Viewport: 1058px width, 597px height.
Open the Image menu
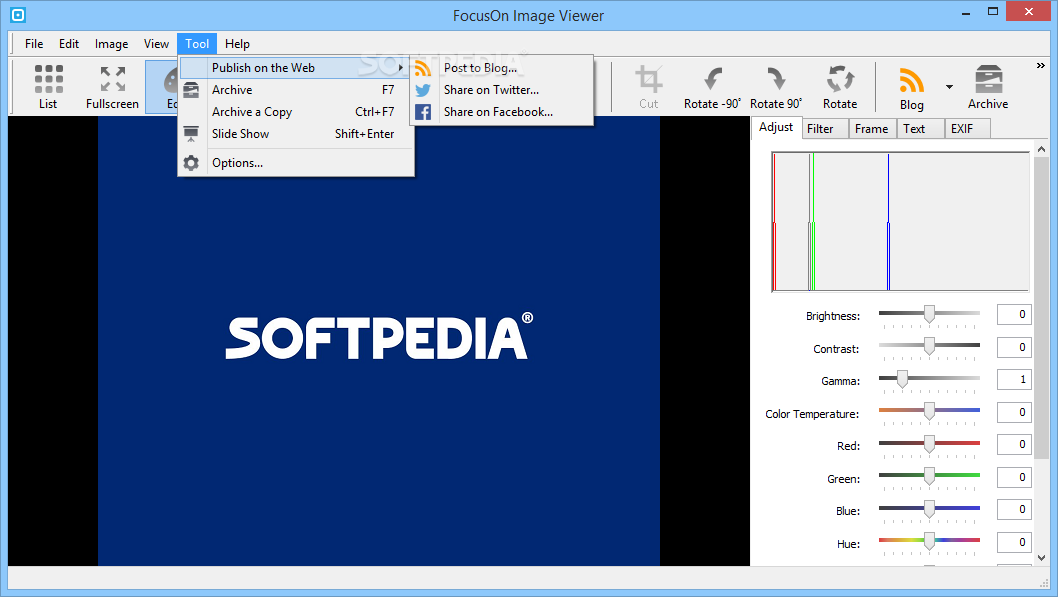click(111, 44)
